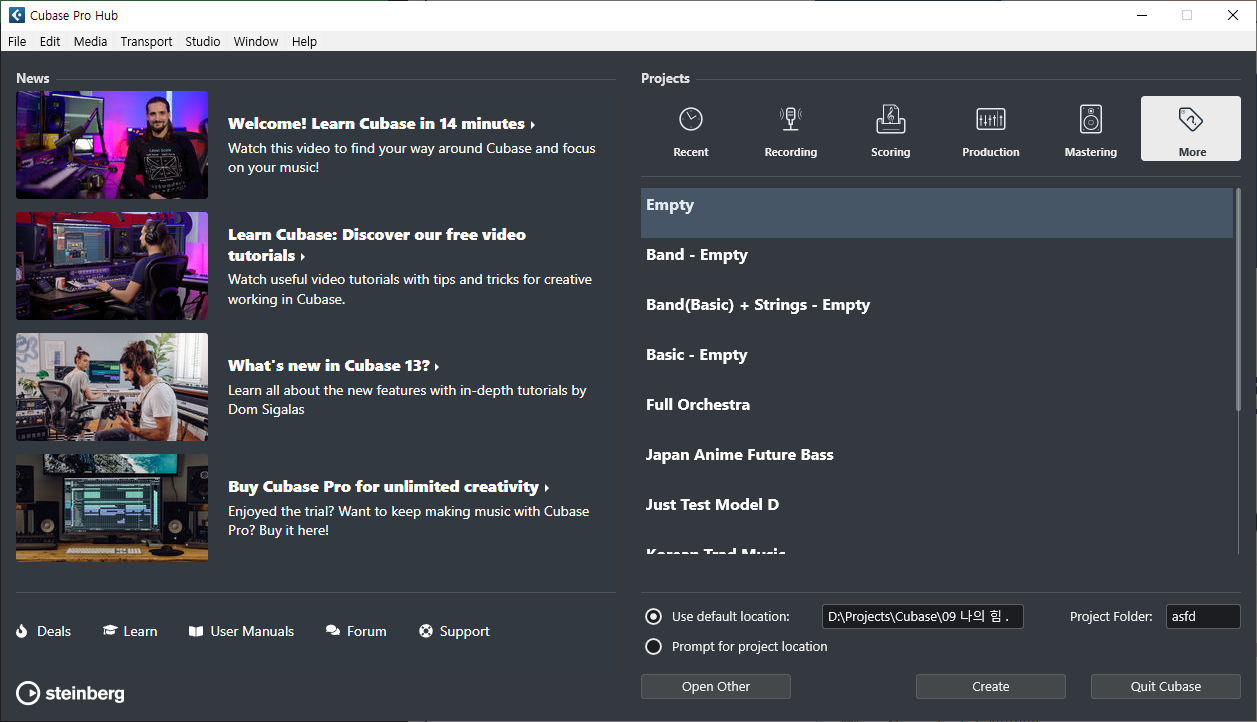Click the Open Other button

tap(716, 686)
